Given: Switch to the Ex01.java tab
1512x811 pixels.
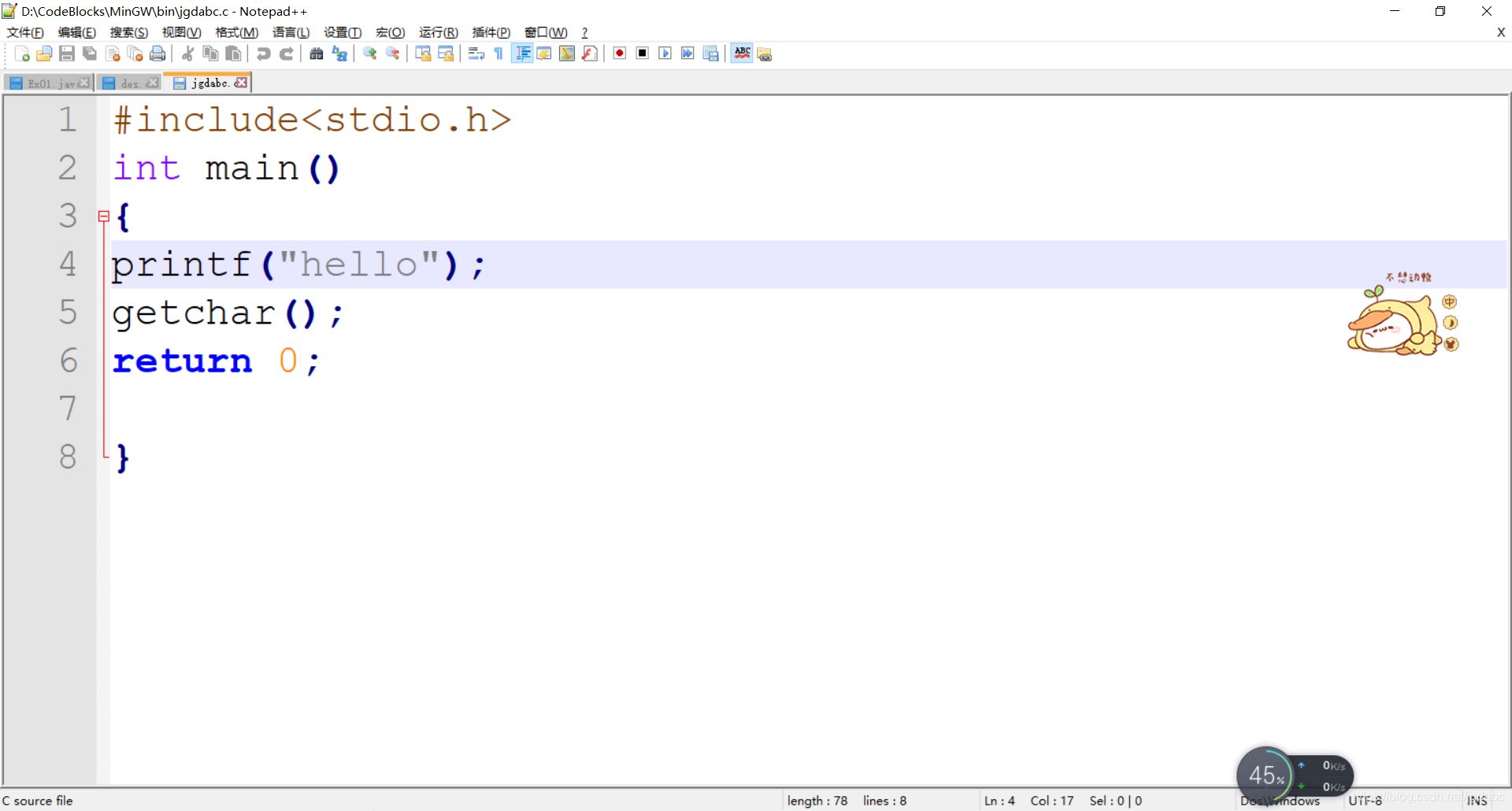Looking at the screenshot, I should point(49,83).
